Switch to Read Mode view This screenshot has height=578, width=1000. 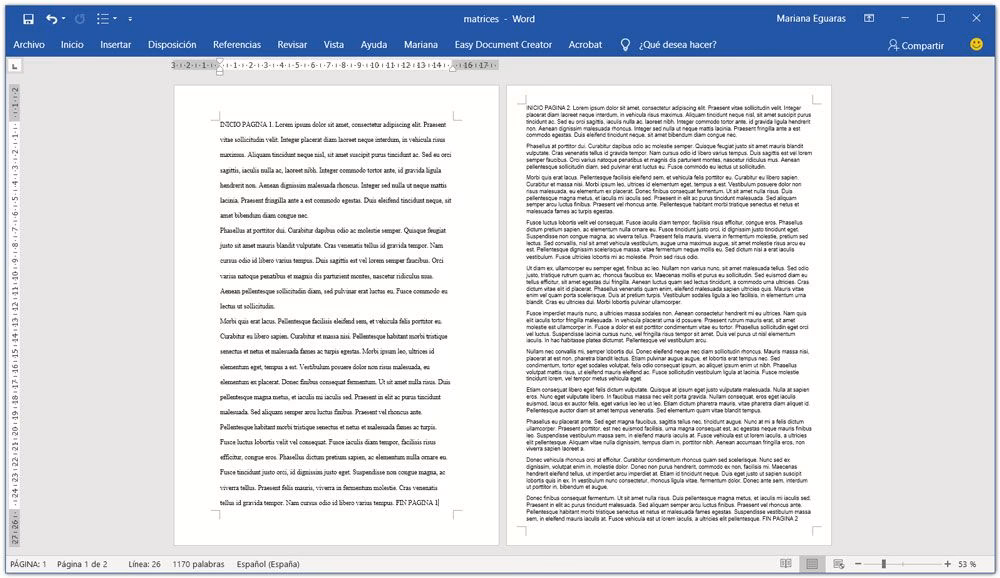786,564
